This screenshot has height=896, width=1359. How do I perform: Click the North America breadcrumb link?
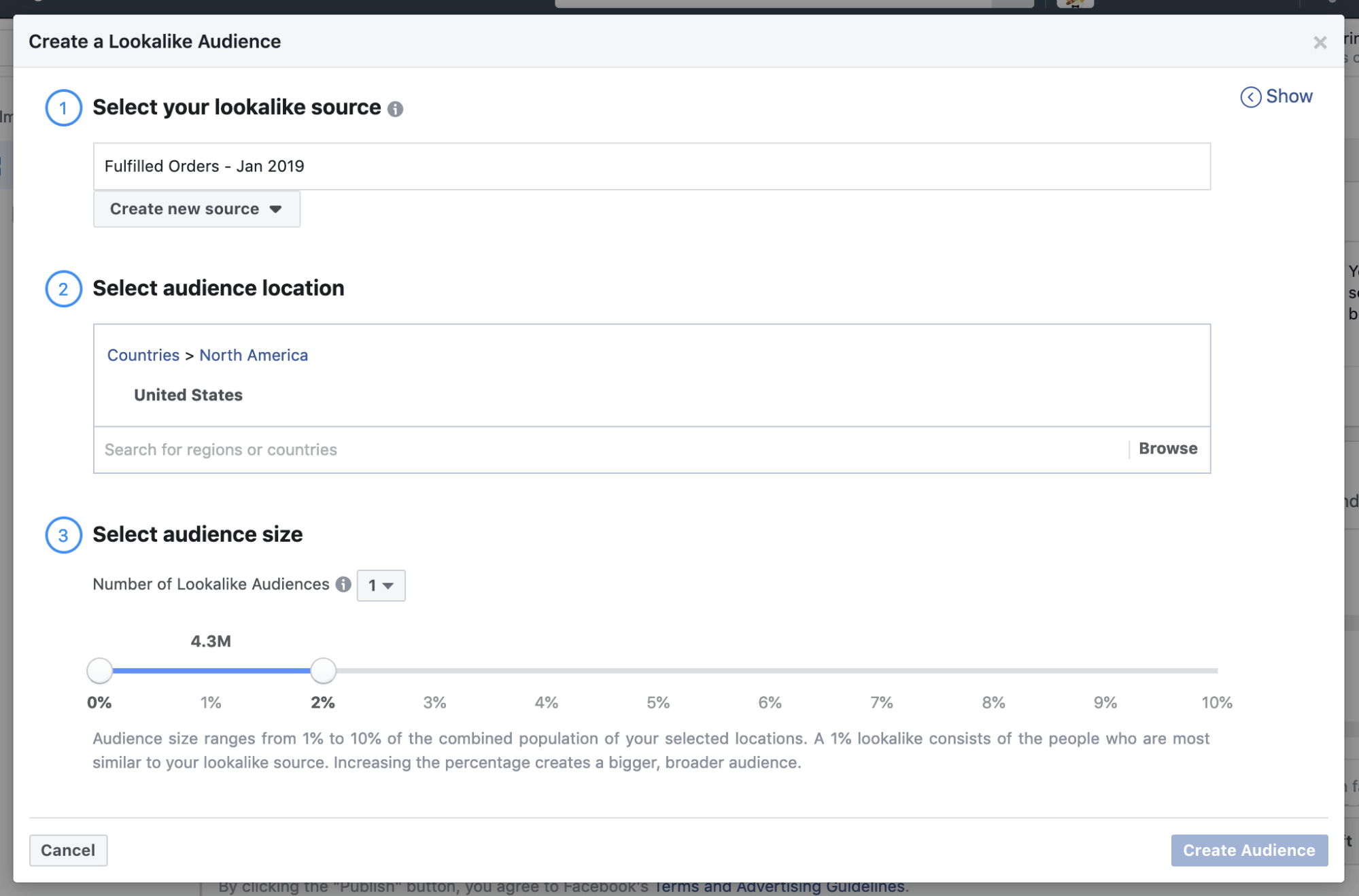pyautogui.click(x=254, y=356)
